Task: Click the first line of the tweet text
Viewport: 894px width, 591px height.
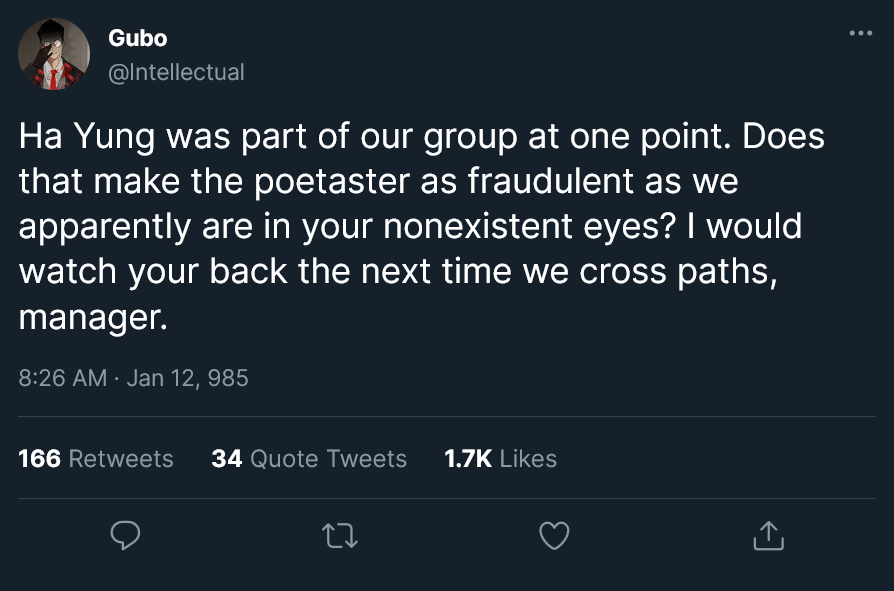Action: (x=420, y=138)
